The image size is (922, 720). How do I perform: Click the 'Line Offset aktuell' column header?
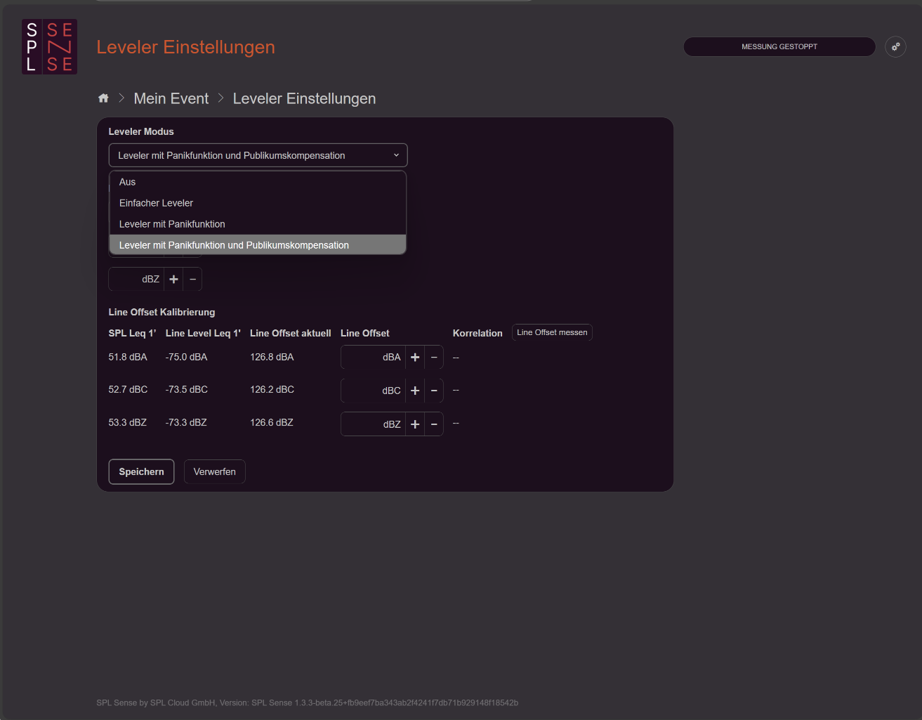coord(290,333)
